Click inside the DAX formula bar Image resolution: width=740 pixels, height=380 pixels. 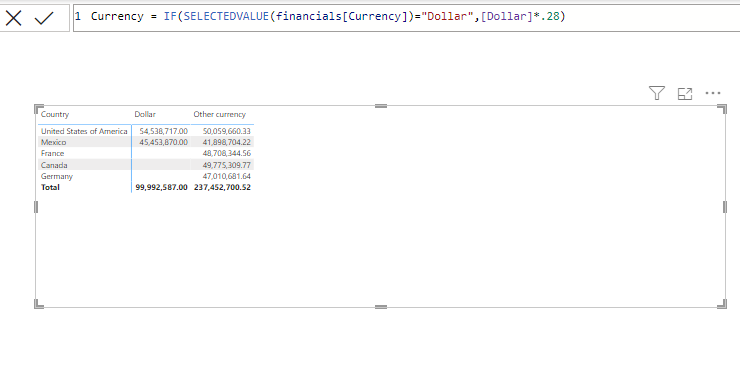point(406,18)
